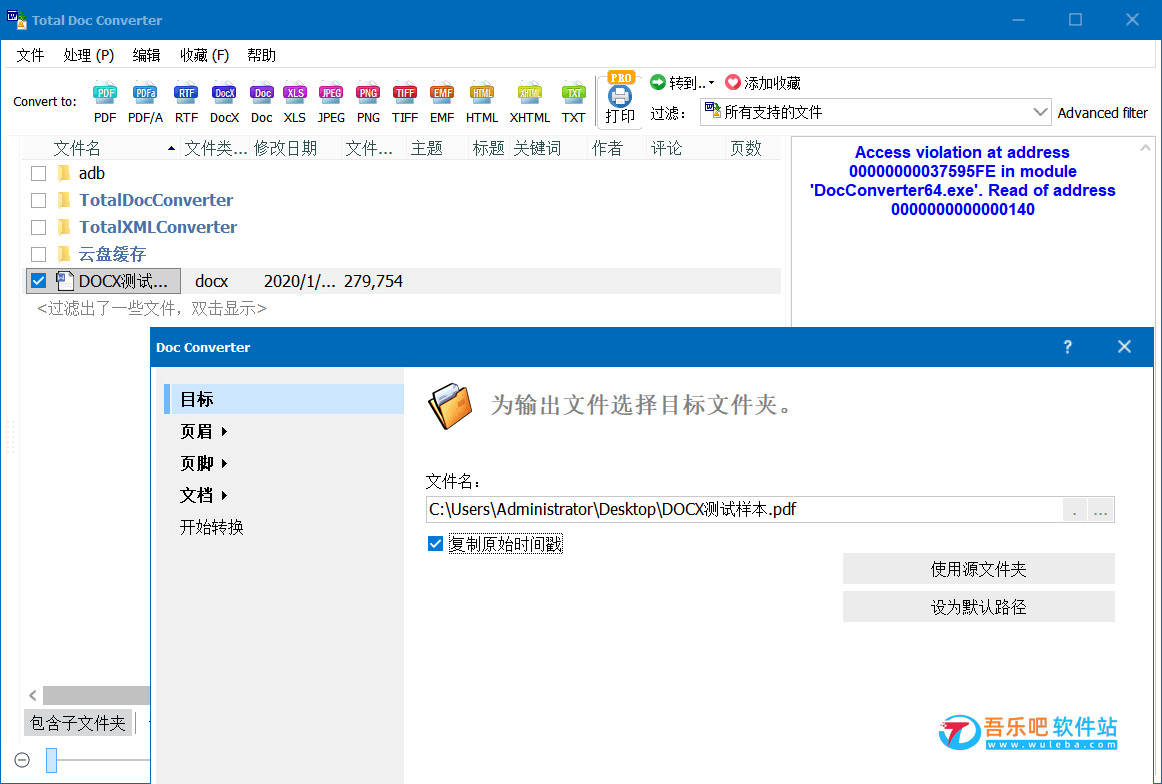Convert the file to XLS

click(x=295, y=102)
